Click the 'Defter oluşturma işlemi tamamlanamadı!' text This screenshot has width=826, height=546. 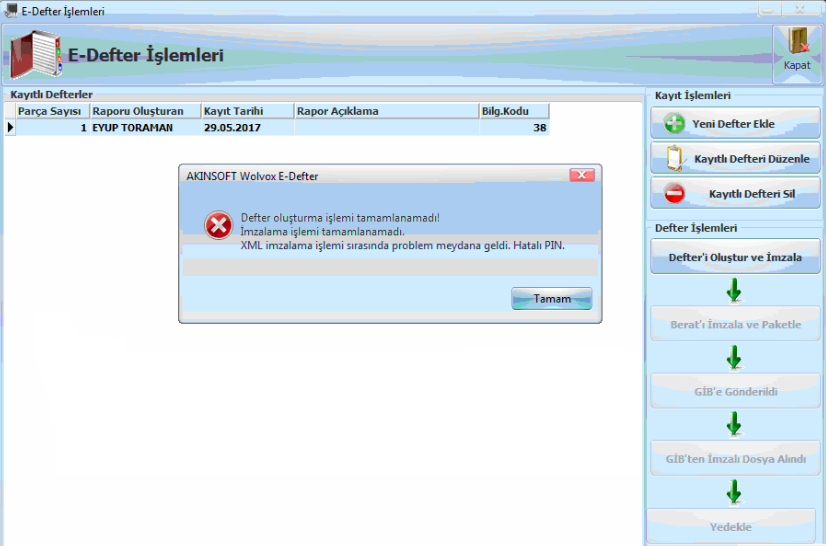pyautogui.click(x=340, y=217)
